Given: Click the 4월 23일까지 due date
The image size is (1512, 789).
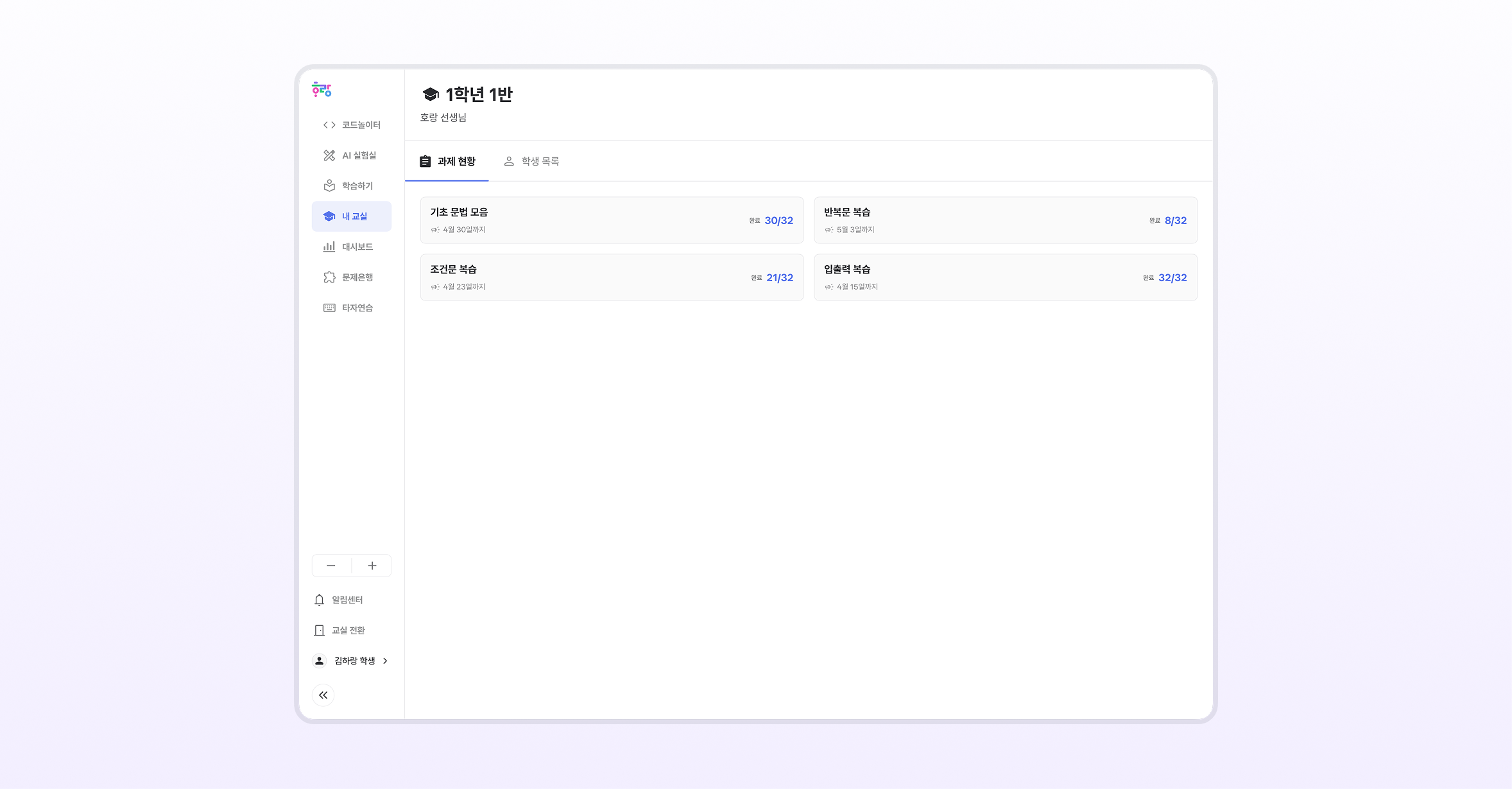Looking at the screenshot, I should [464, 287].
